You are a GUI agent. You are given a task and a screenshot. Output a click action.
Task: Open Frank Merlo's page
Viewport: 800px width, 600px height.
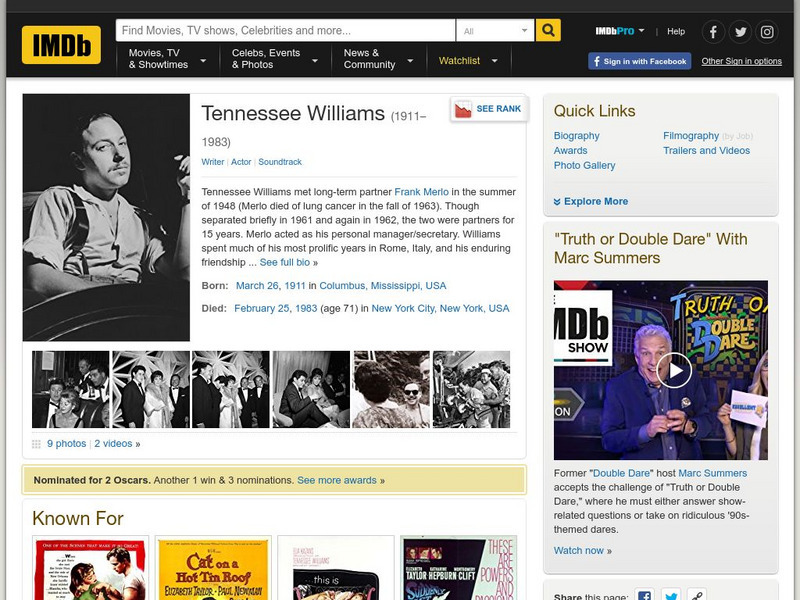421,192
